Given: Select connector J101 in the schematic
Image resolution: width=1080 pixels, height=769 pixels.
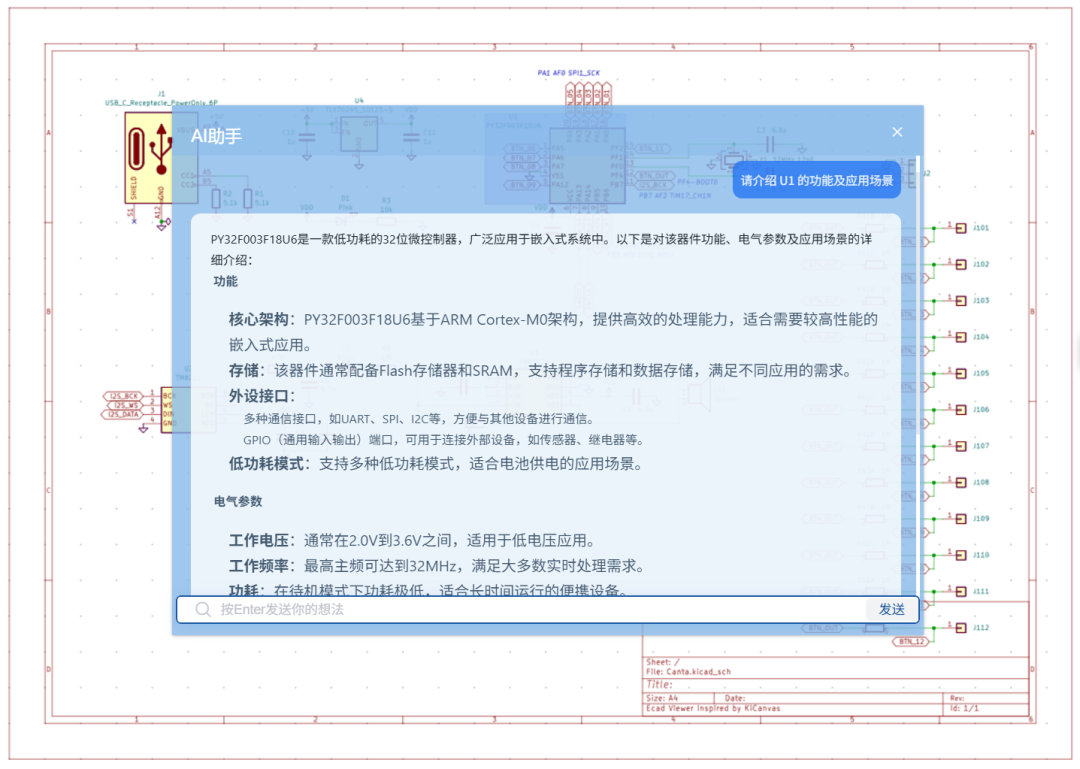Looking at the screenshot, I should click(x=961, y=228).
